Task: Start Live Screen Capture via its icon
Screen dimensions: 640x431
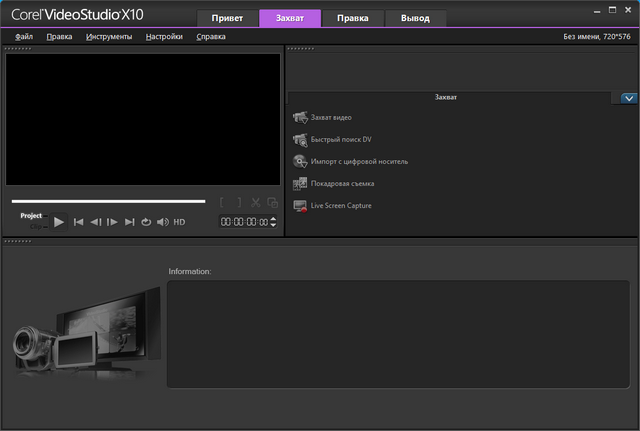Action: coord(300,206)
